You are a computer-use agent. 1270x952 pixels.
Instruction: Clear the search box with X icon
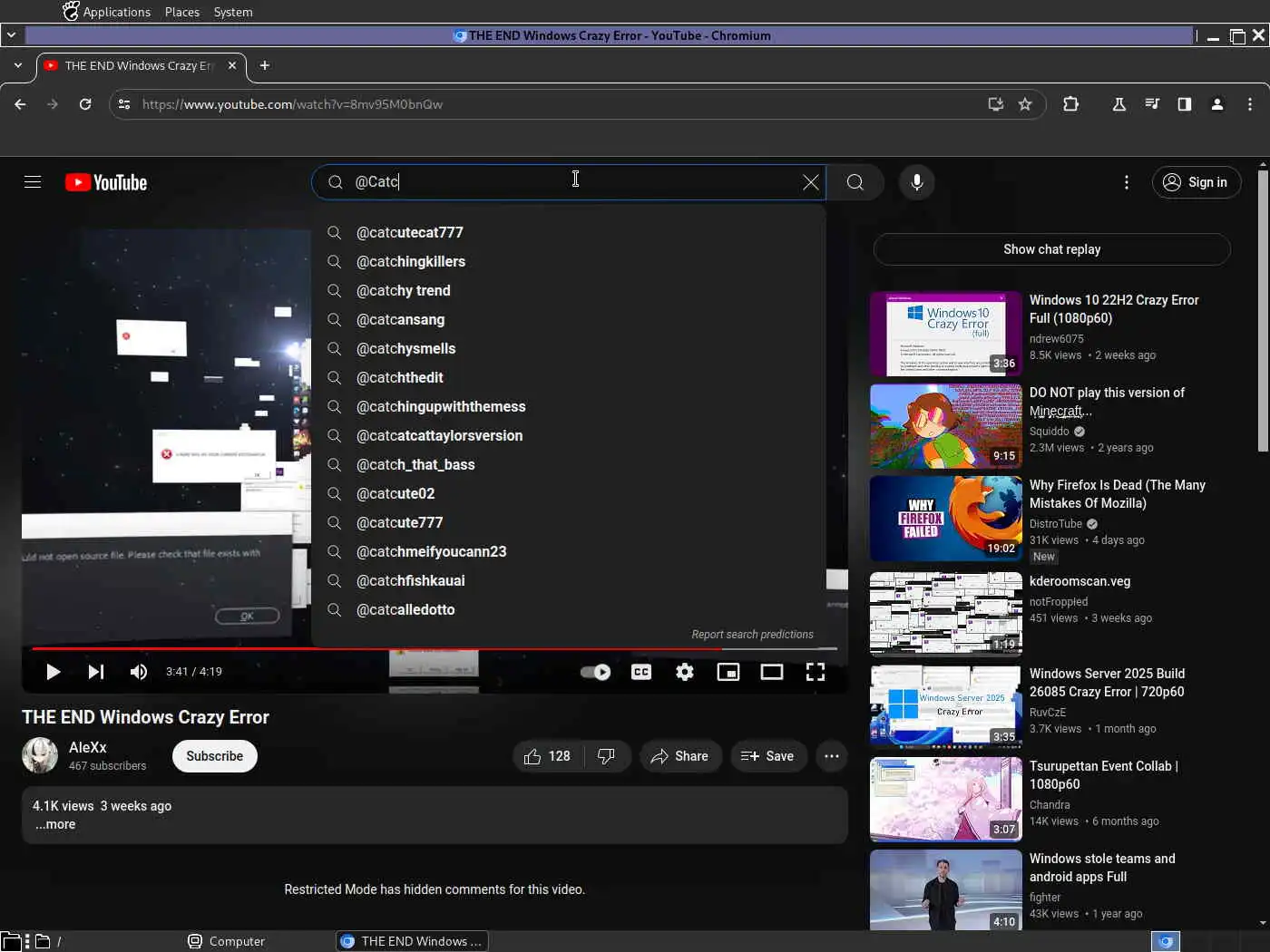811,182
